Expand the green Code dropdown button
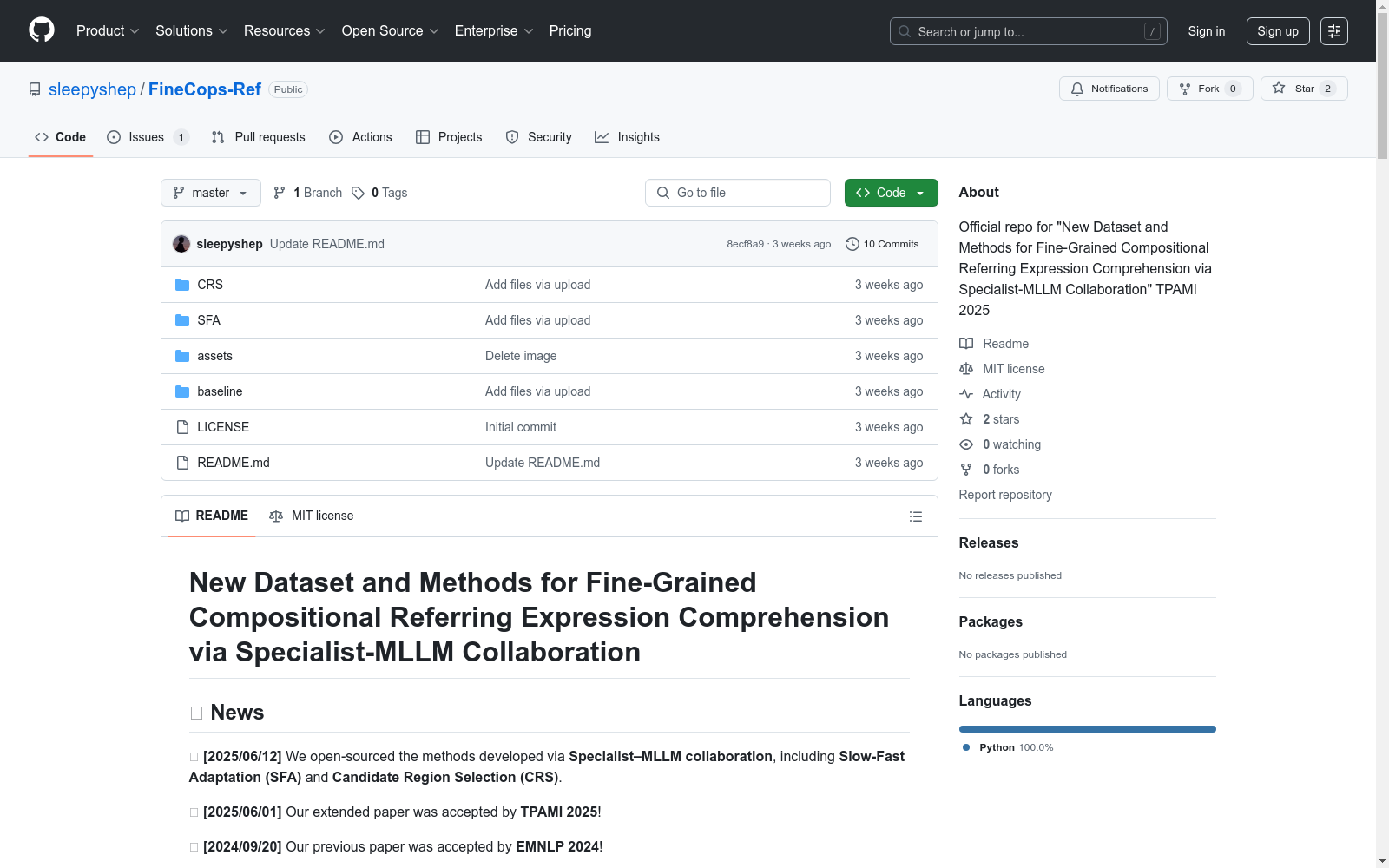The height and width of the screenshot is (868, 1389). [891, 193]
